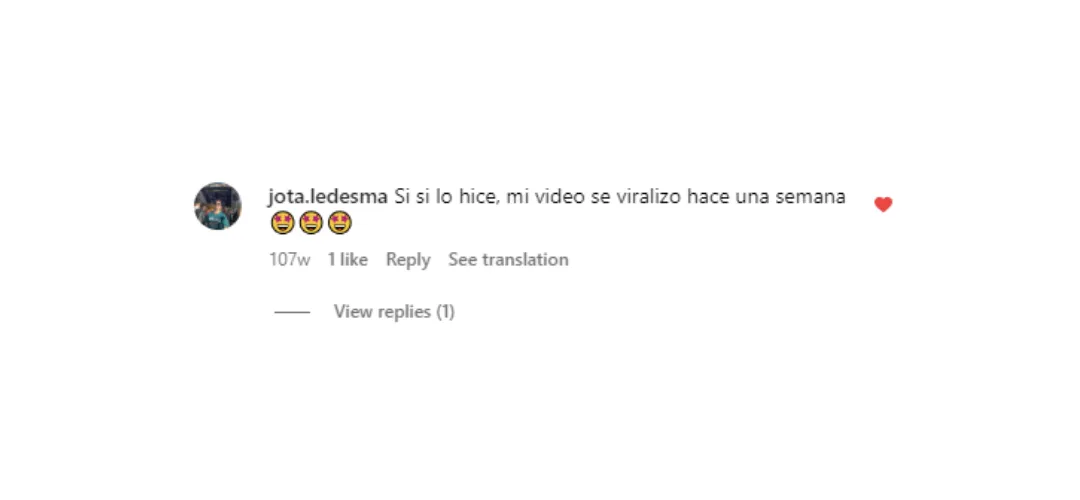Open jota.ledesma's profile picture
Screen dimensions: 1080x500
[x=218, y=206]
